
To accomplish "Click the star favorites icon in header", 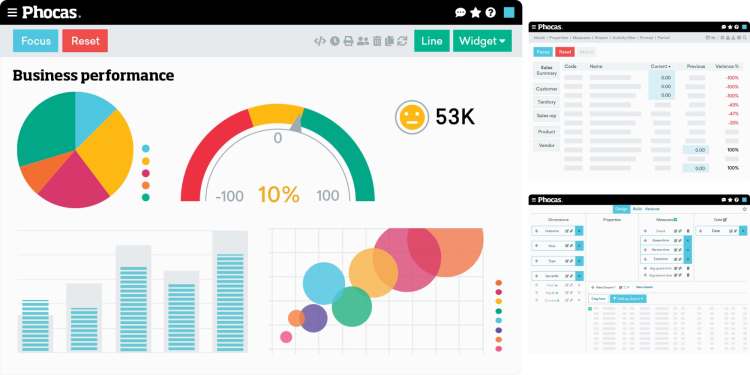I will click(475, 12).
